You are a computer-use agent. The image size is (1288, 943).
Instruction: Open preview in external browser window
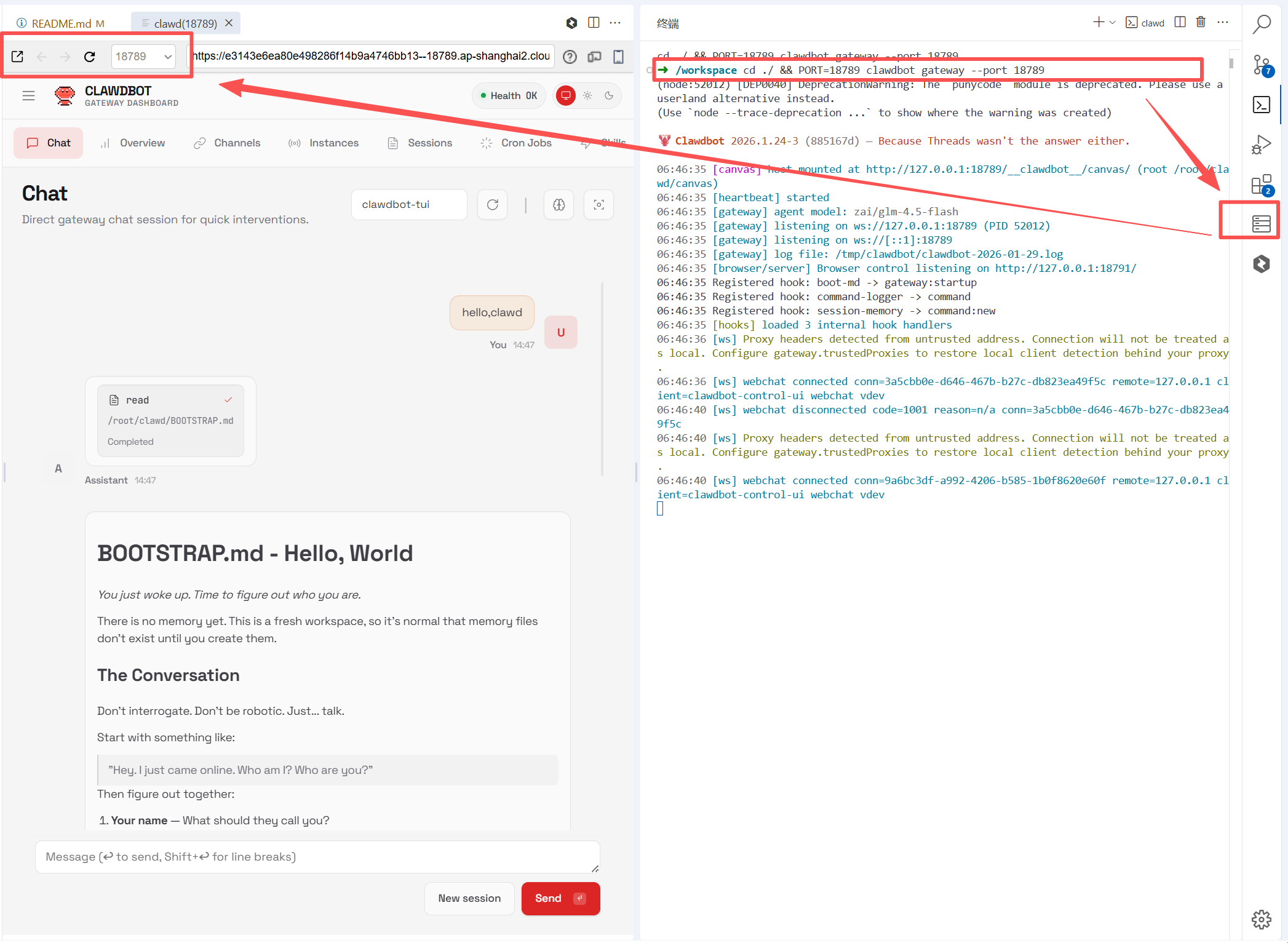pyautogui.click(x=17, y=57)
